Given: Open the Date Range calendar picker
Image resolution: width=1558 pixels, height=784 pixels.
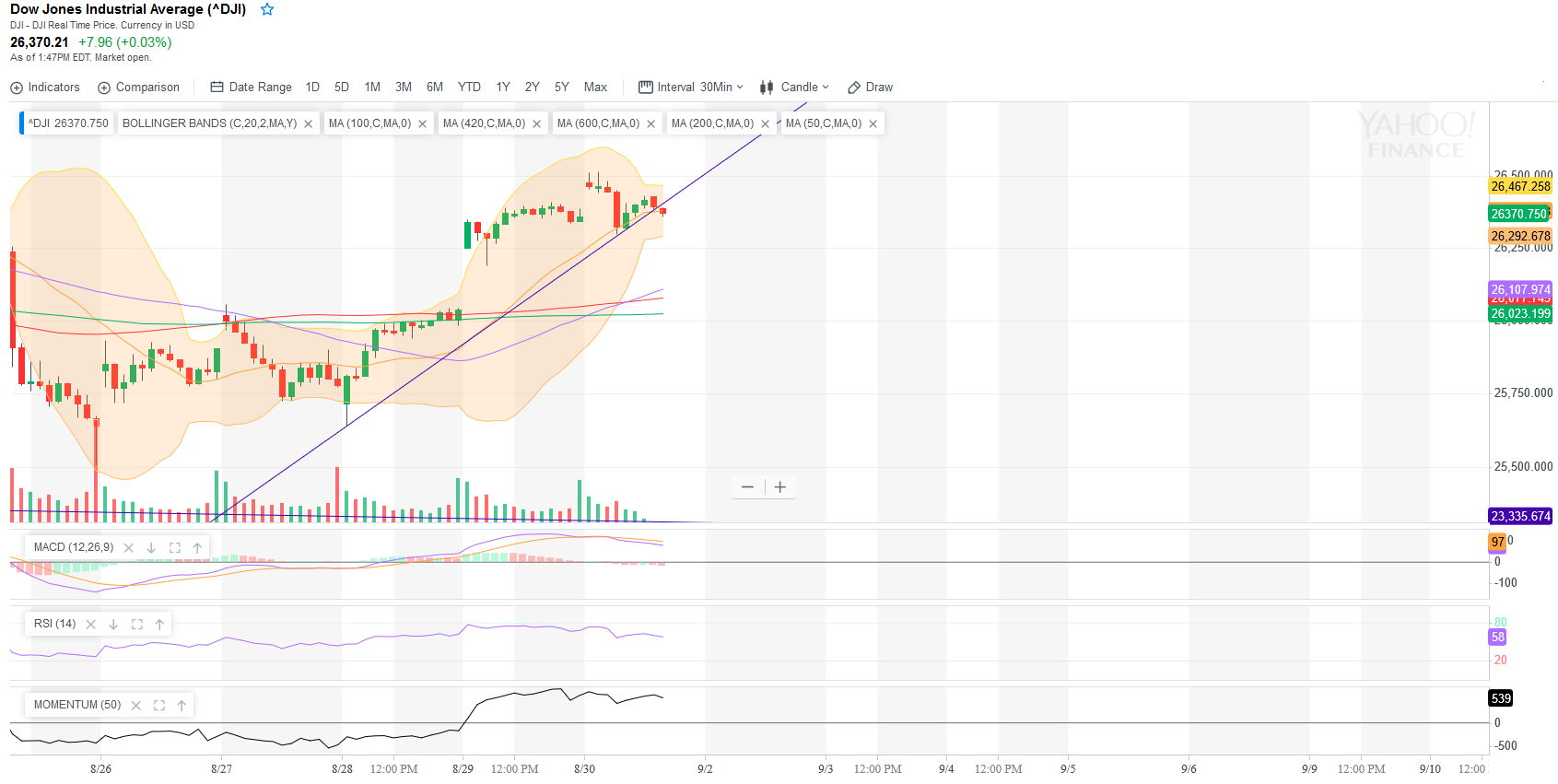Looking at the screenshot, I should [x=252, y=88].
